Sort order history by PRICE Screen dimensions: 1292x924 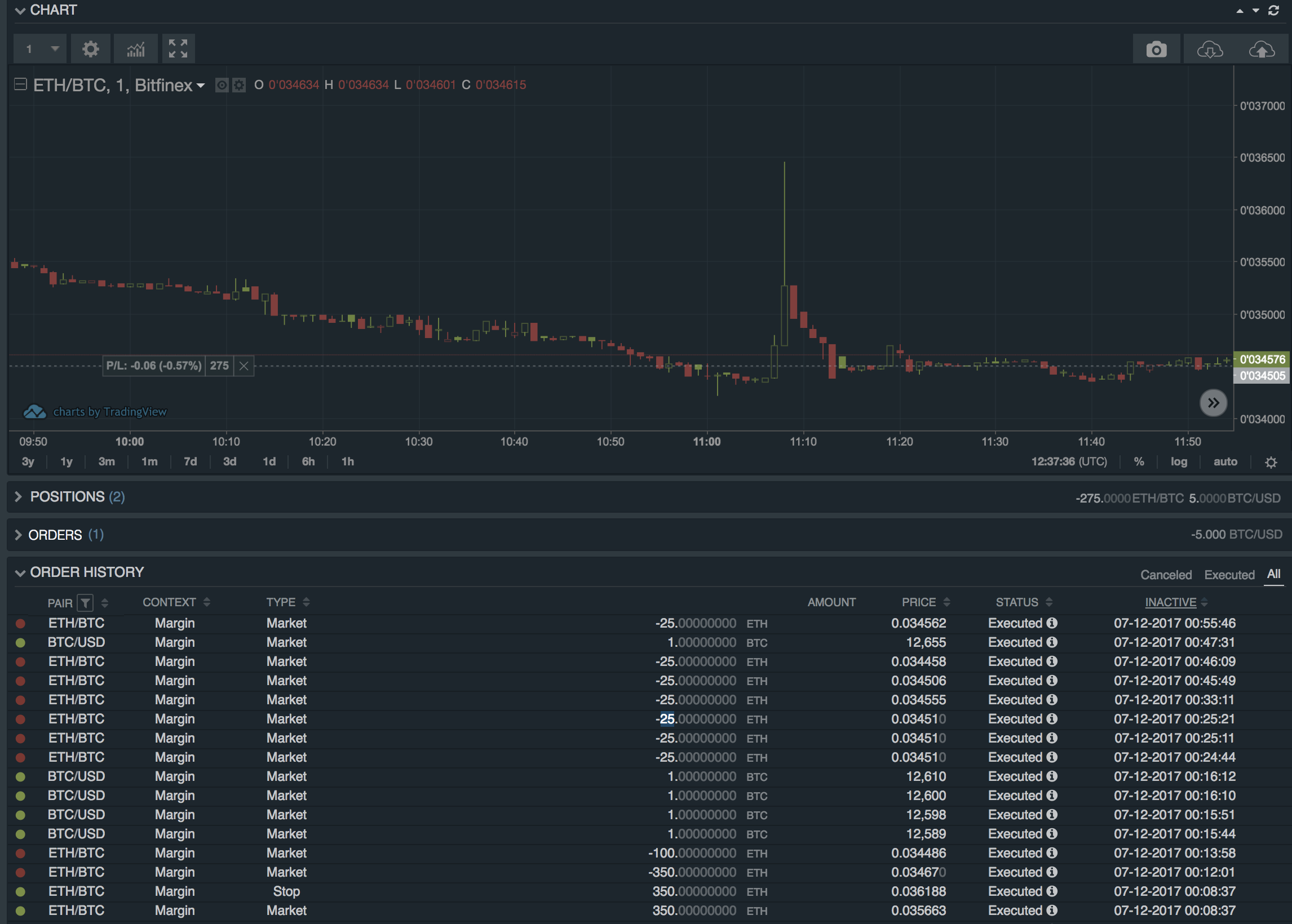tap(946, 602)
